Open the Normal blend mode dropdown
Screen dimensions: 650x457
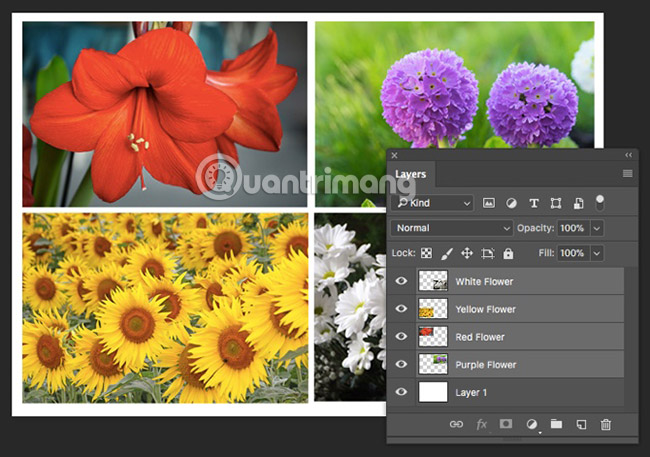[452, 228]
